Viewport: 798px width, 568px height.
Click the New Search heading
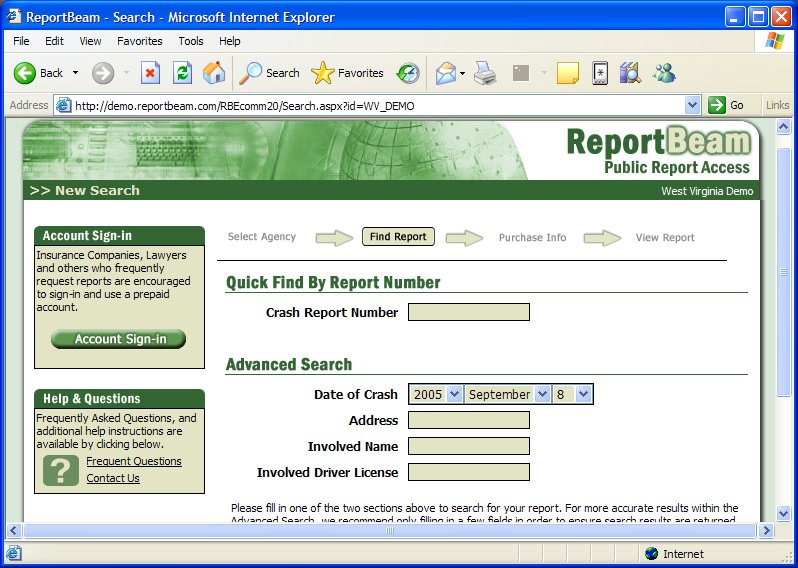click(84, 190)
